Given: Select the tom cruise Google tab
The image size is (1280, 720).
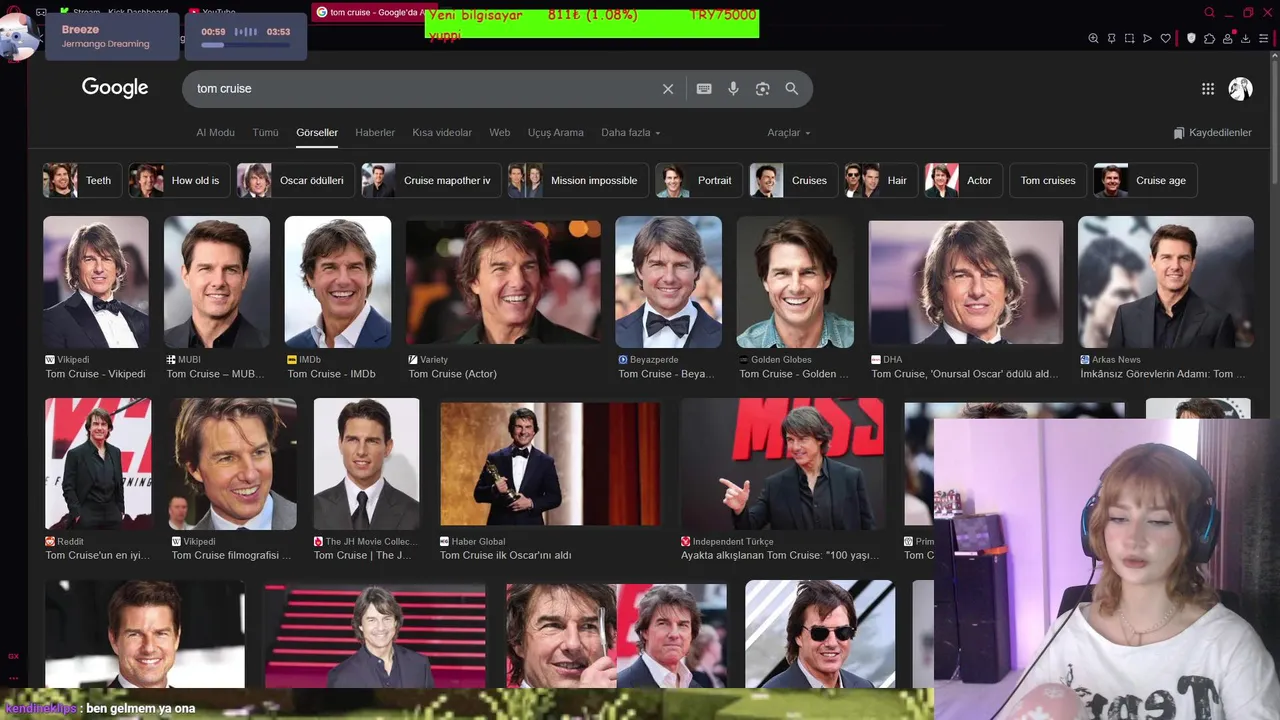Looking at the screenshot, I should [x=370, y=12].
